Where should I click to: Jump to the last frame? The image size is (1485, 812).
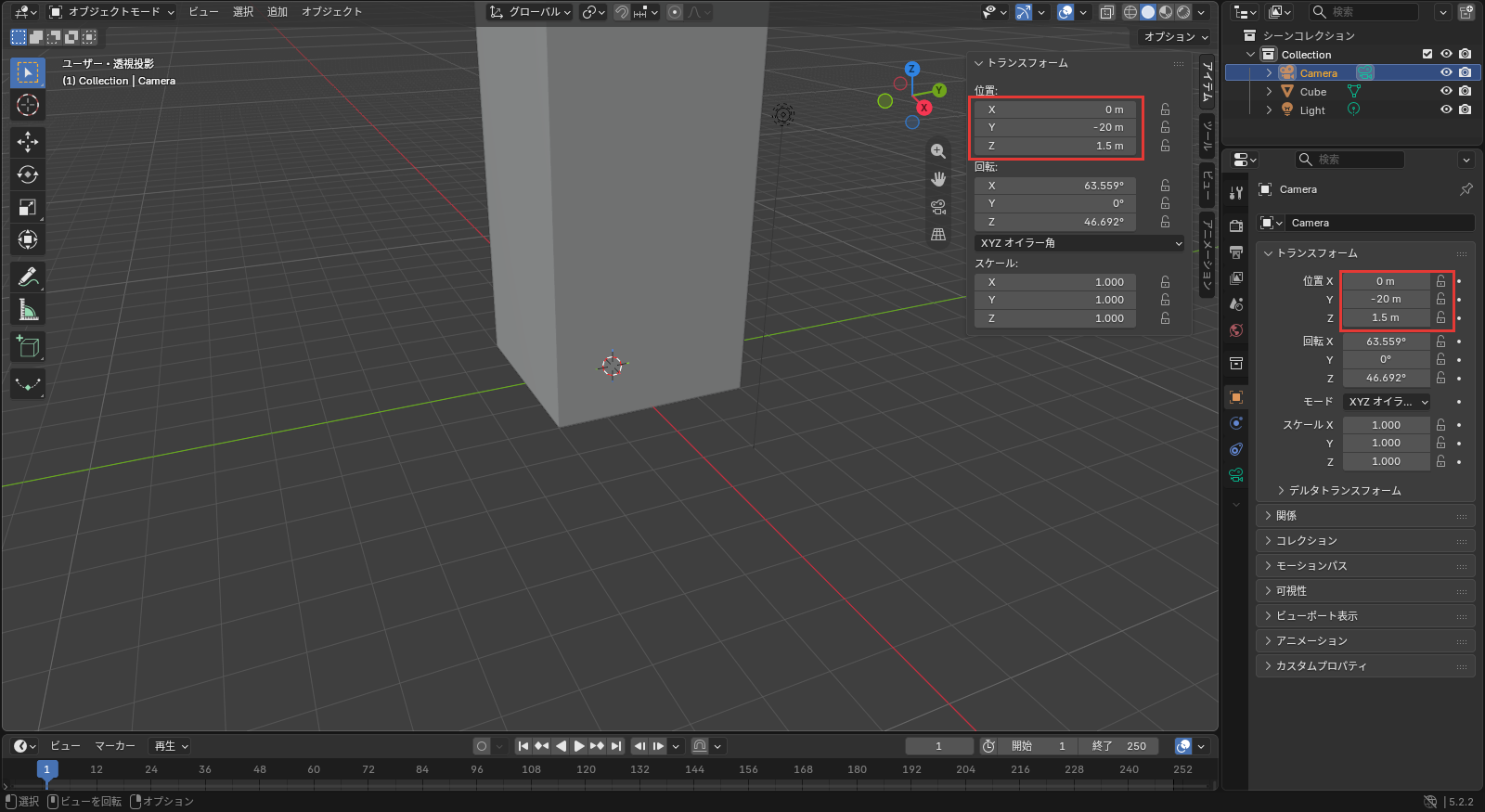click(616, 746)
